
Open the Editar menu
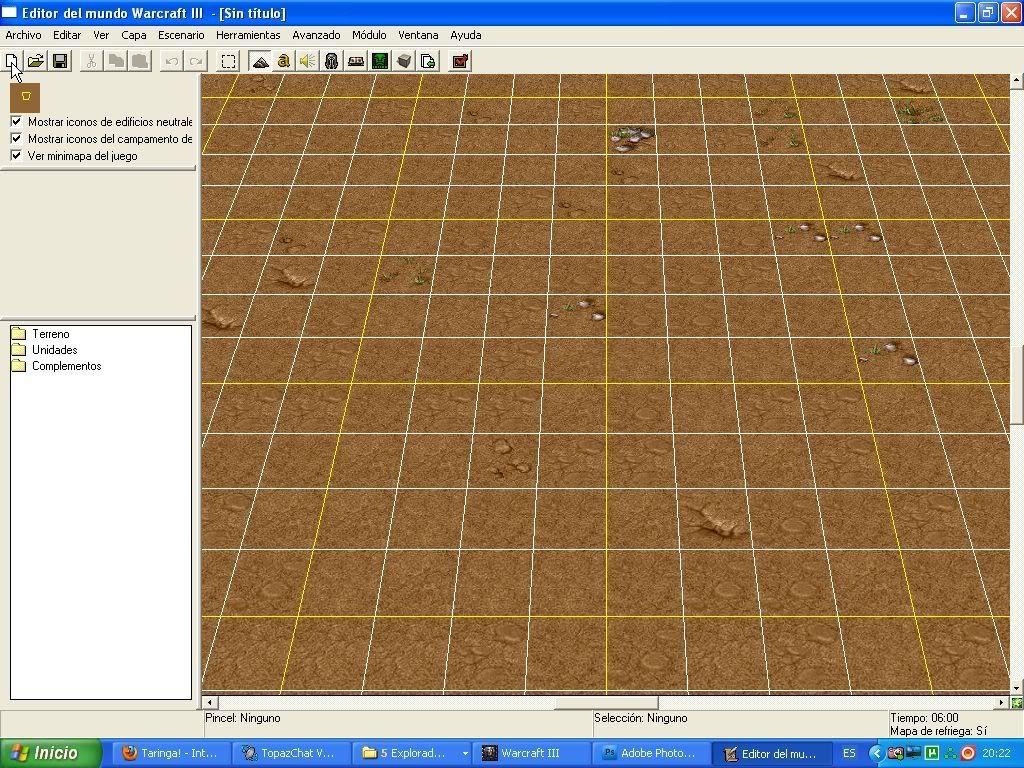(x=67, y=35)
